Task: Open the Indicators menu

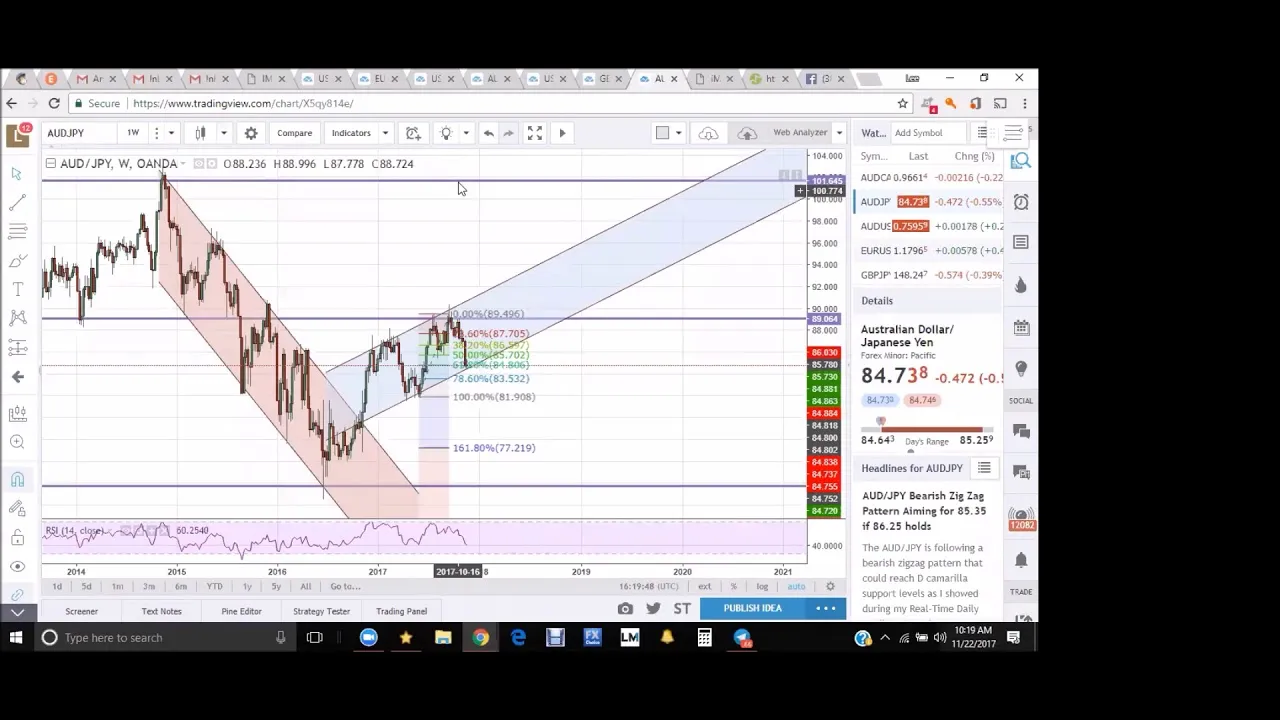Action: click(x=351, y=133)
